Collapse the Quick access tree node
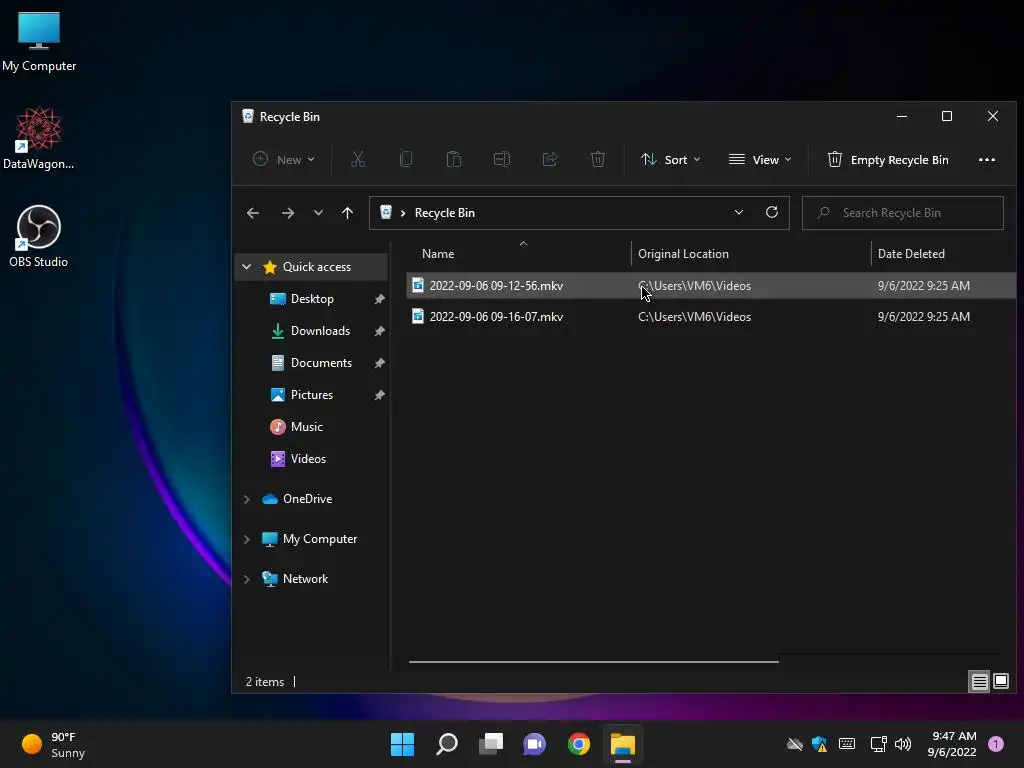The image size is (1024, 768). click(246, 266)
